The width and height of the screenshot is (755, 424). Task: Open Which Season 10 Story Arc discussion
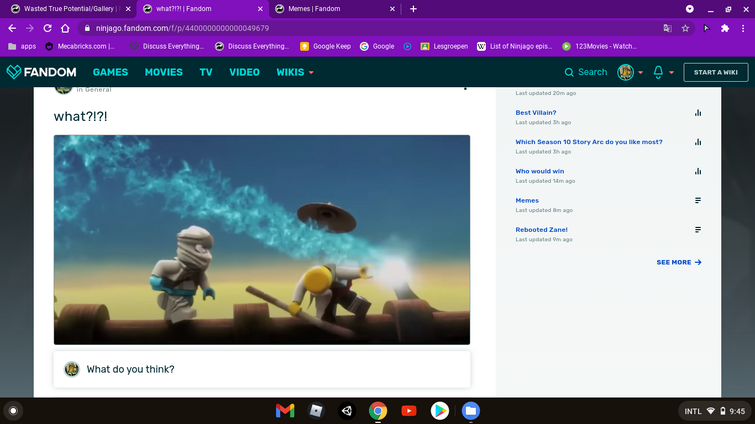pos(588,142)
